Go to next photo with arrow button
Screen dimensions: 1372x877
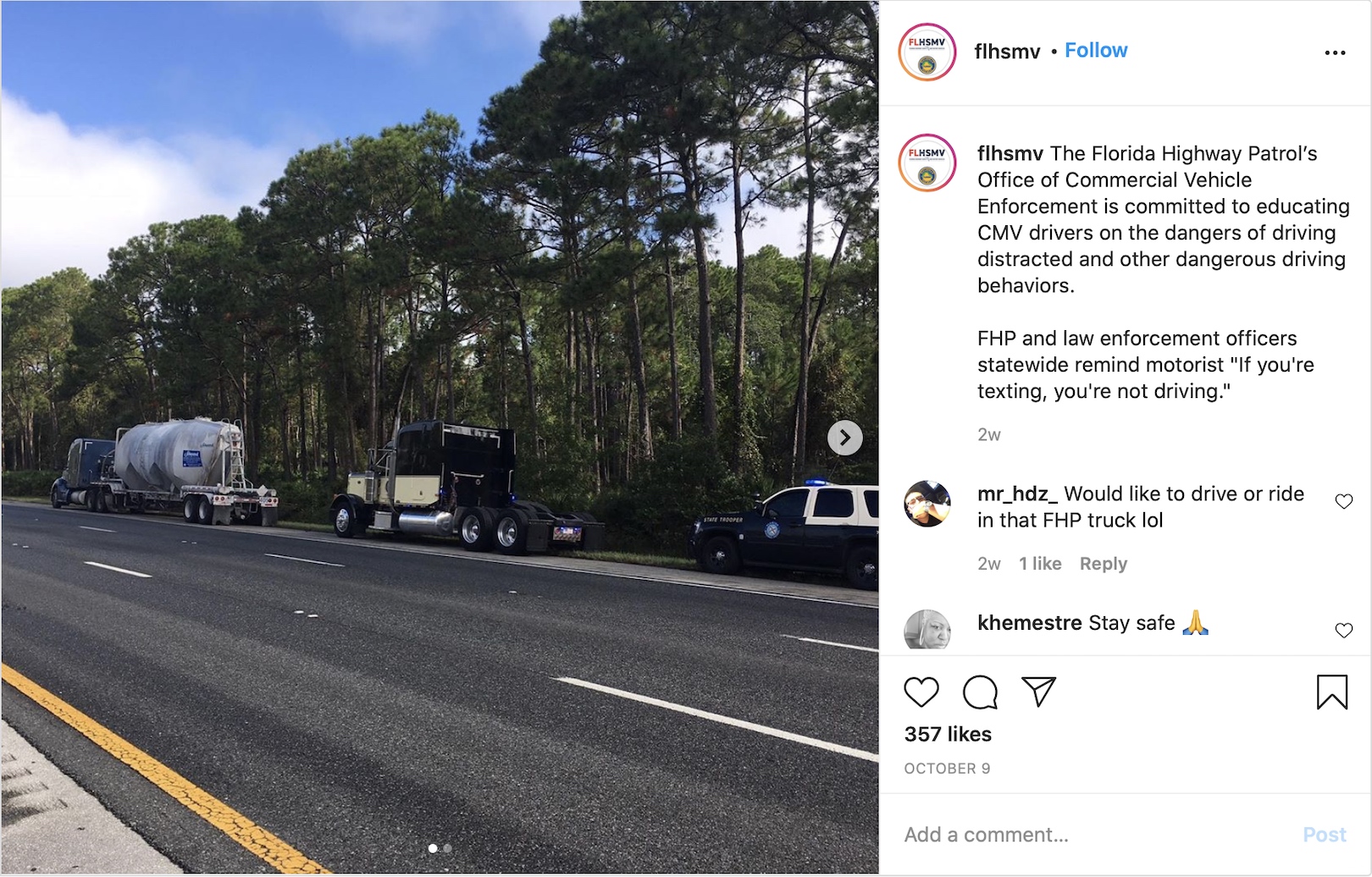844,438
